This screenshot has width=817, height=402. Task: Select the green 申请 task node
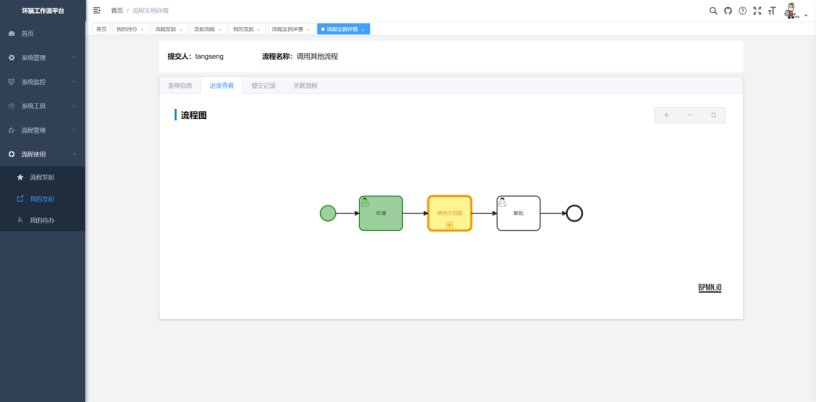(x=381, y=213)
